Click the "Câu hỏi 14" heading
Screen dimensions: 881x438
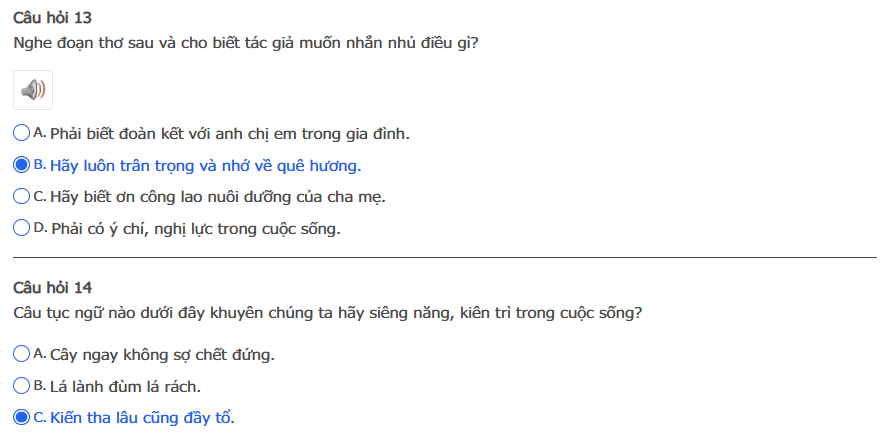pyautogui.click(x=53, y=288)
